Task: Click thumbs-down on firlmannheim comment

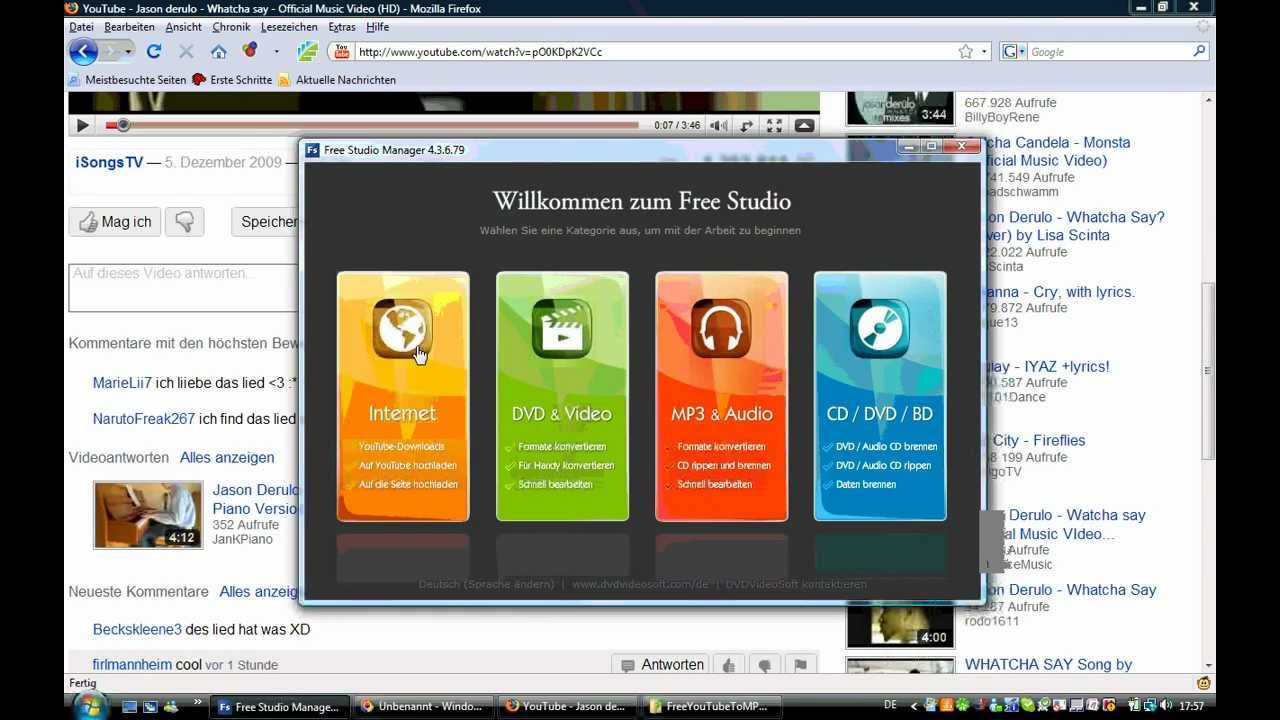Action: point(765,665)
